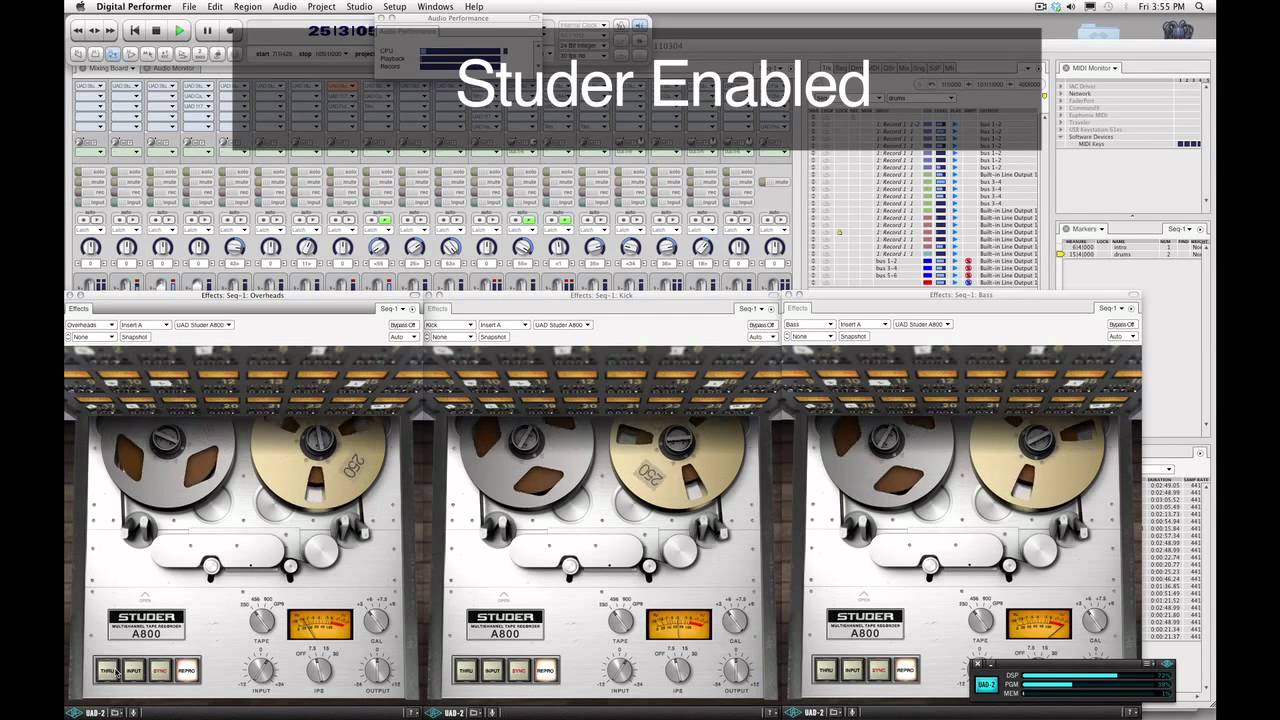
Task: Click the IPS speed knob on Kick Studer
Action: click(679, 670)
